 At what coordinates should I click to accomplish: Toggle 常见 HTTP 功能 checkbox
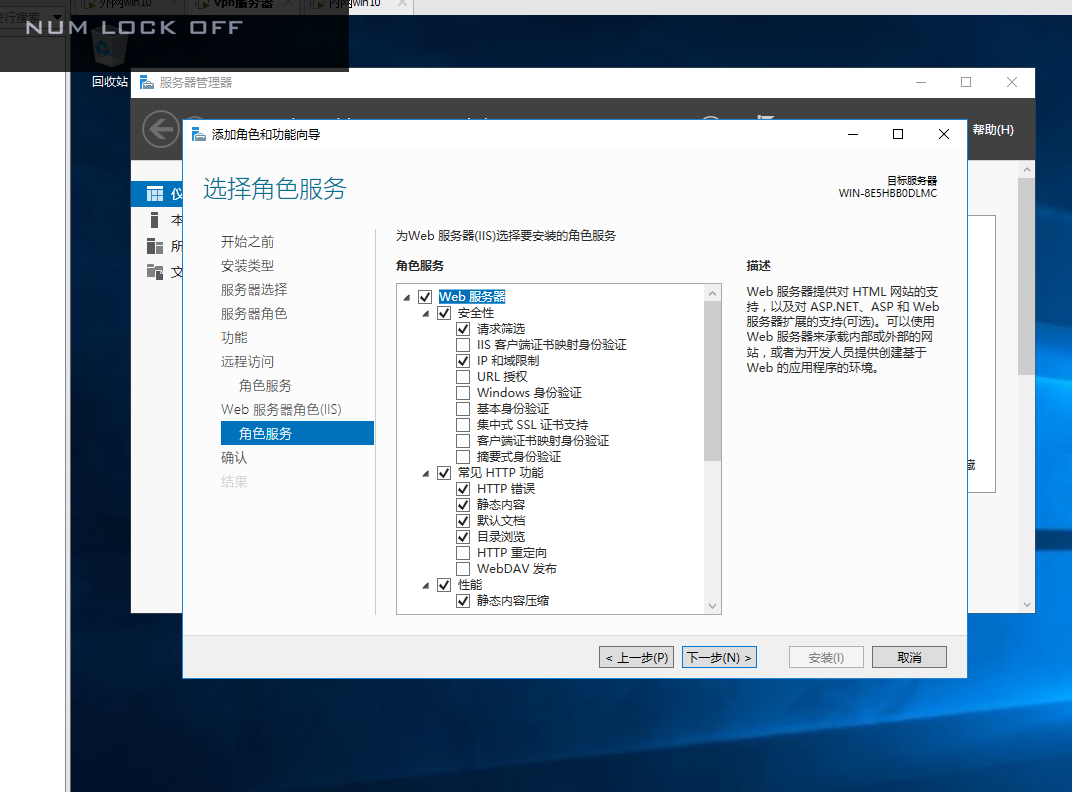pyautogui.click(x=444, y=473)
